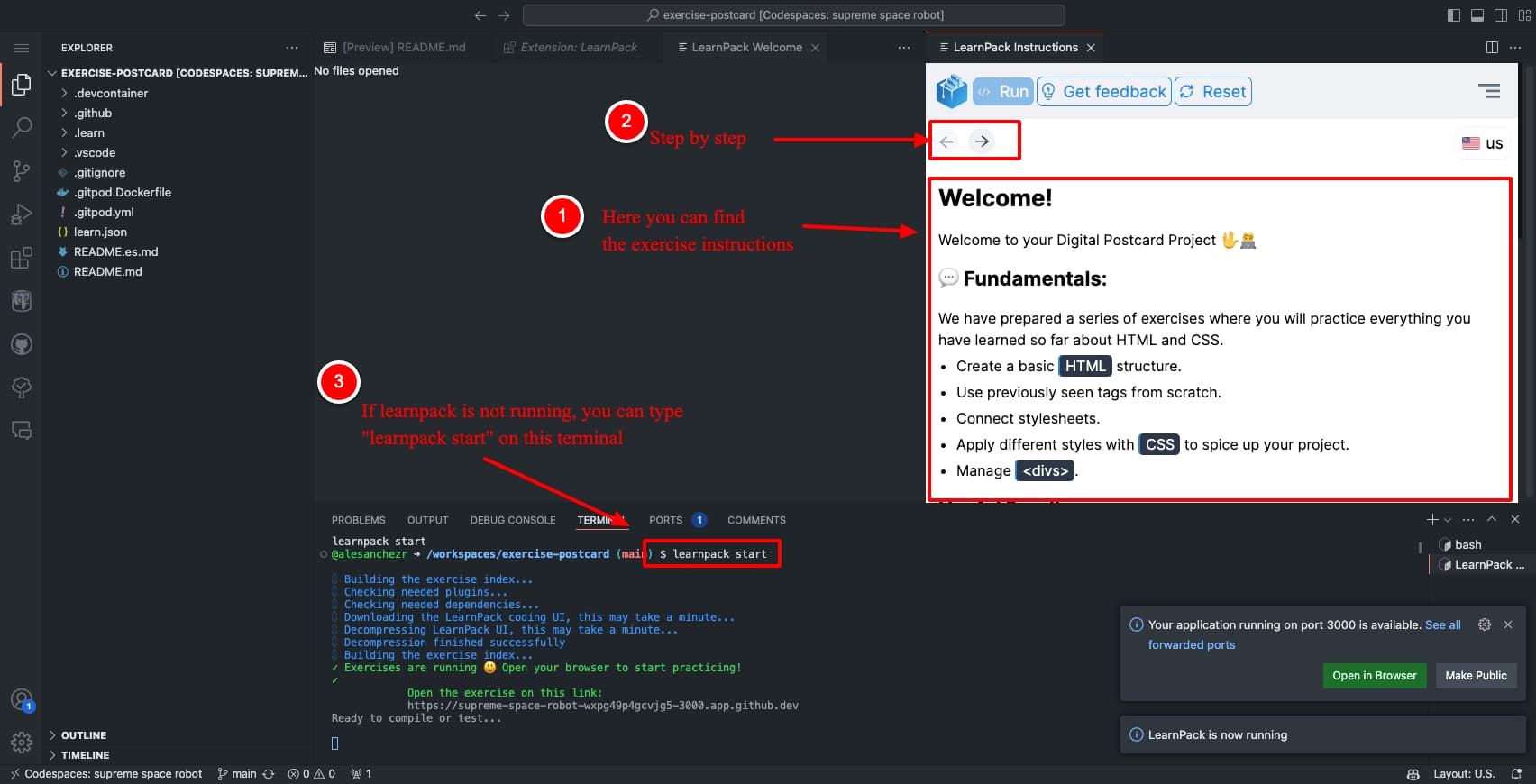The image size is (1536, 784).
Task: Select the bash terminal instance
Action: (1478, 544)
